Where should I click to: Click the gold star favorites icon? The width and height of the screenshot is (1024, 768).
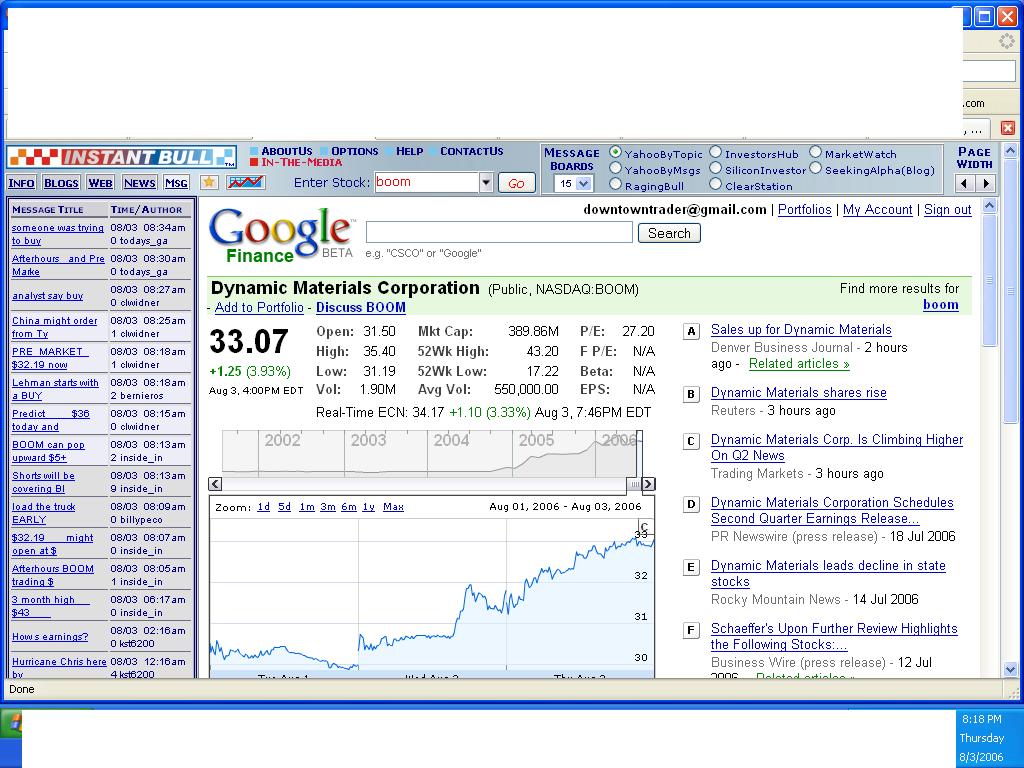tap(209, 182)
